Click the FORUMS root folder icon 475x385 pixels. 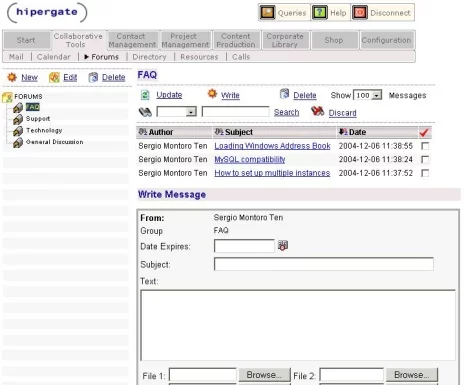click(x=7, y=97)
